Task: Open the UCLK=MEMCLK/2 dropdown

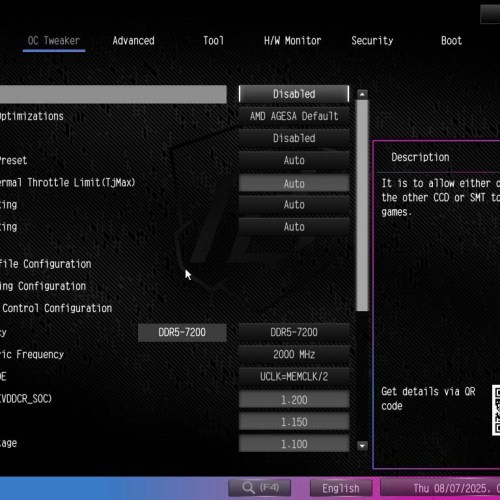Action: point(294,377)
